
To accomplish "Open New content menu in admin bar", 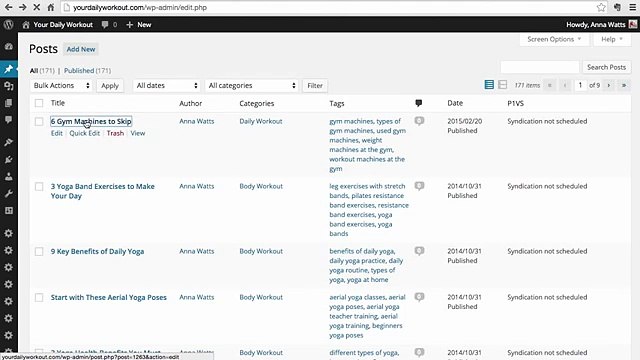I will click(139, 24).
